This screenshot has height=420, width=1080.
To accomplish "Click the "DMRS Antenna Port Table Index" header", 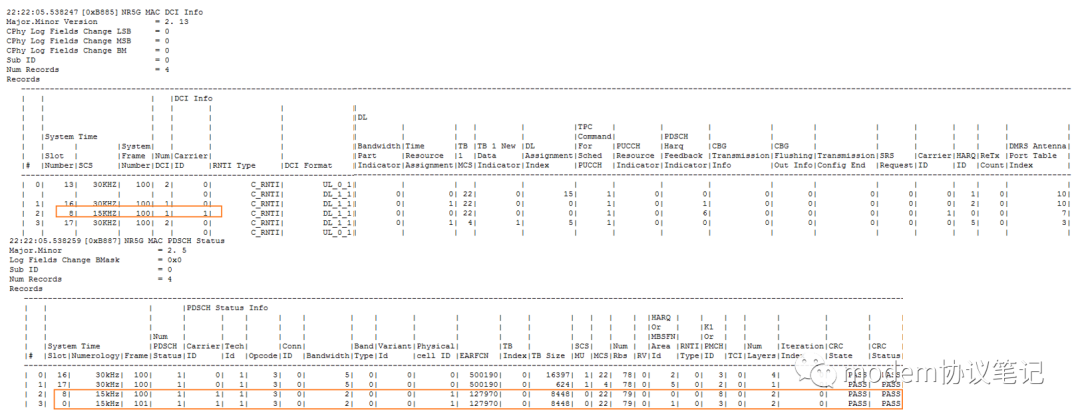I will 1038,156.
